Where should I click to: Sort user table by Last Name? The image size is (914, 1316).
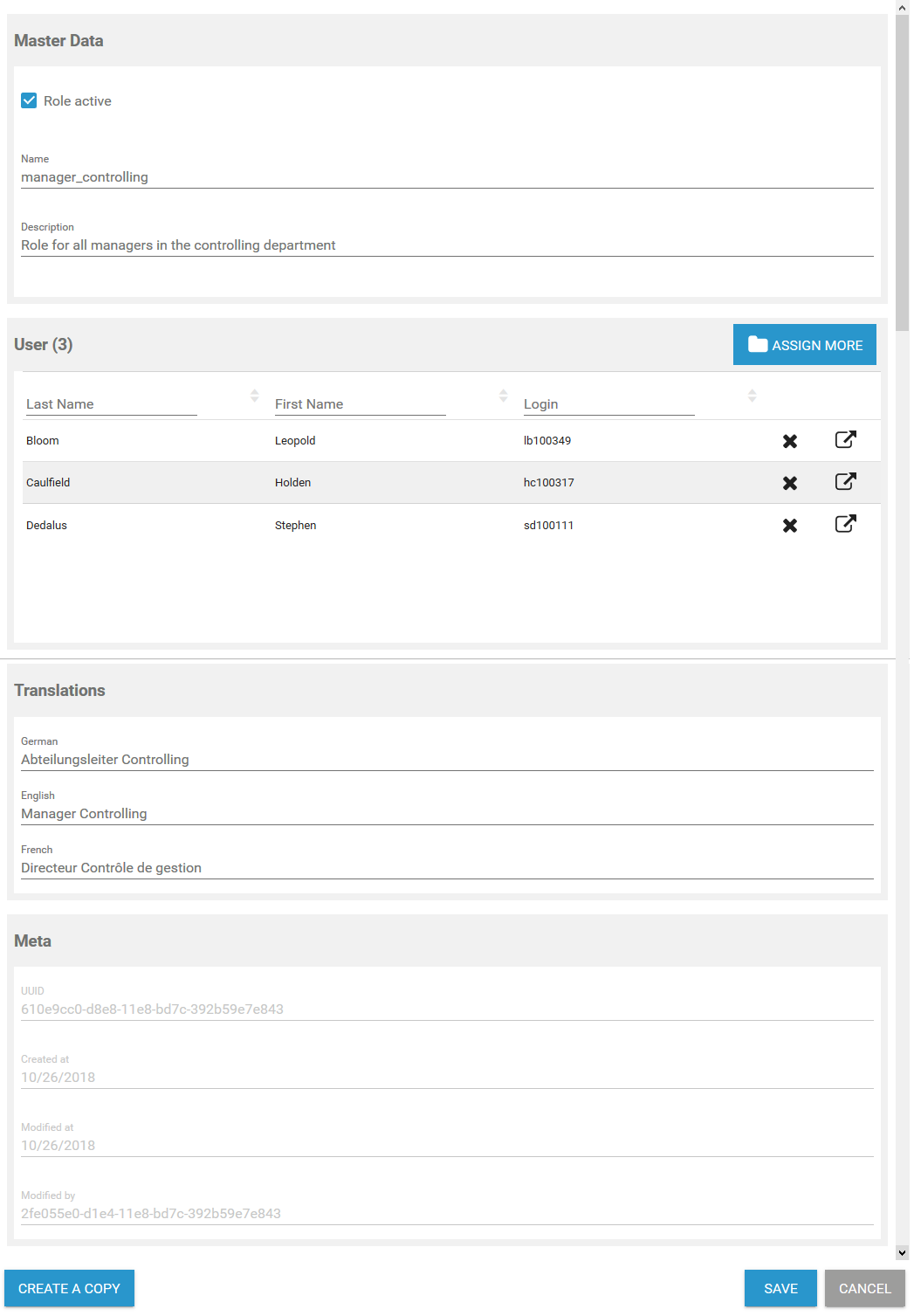coord(254,396)
